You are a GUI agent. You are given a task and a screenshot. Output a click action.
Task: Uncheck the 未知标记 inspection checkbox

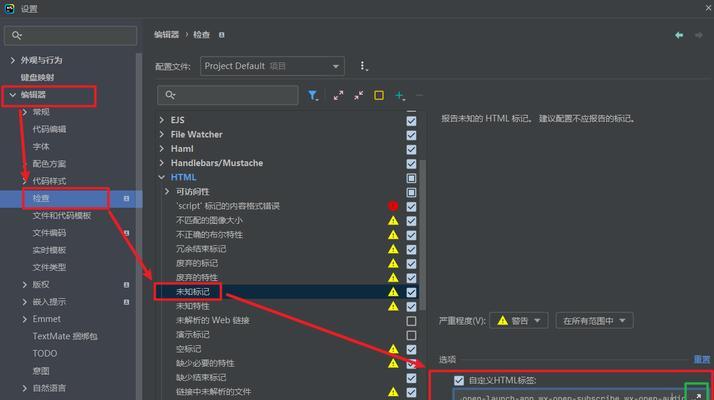[x=411, y=292]
